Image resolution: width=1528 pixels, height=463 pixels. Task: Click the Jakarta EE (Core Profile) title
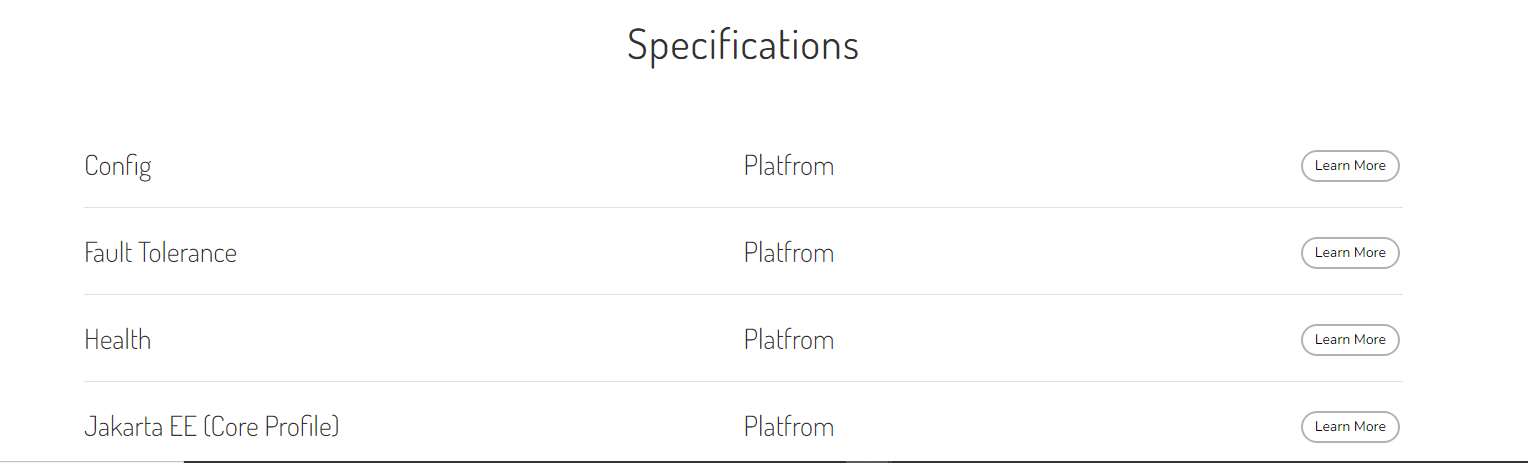point(212,427)
